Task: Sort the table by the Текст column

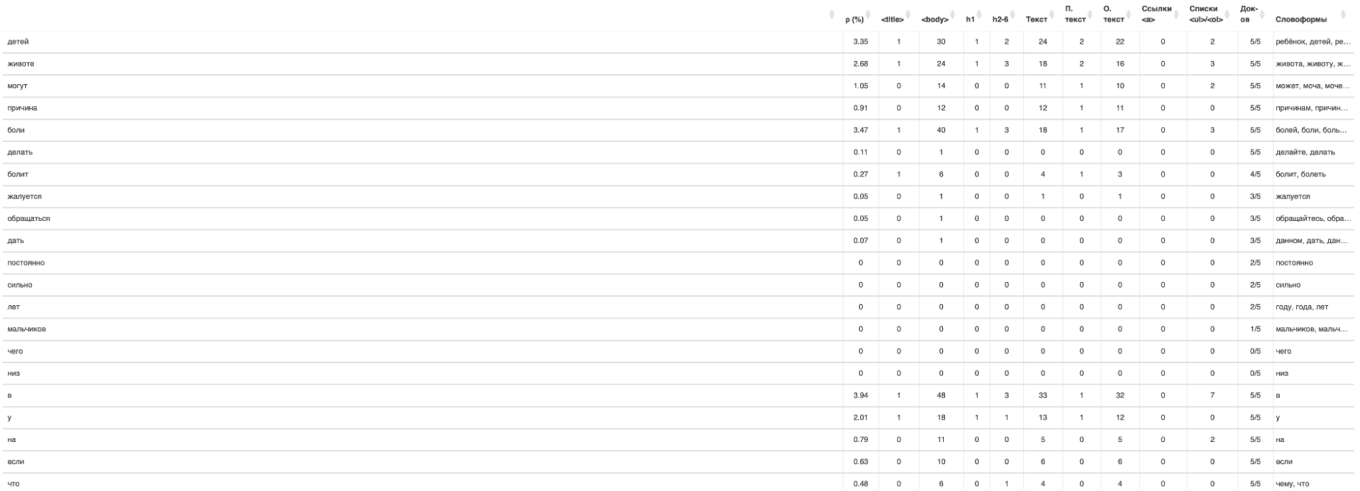Action: click(x=1051, y=16)
